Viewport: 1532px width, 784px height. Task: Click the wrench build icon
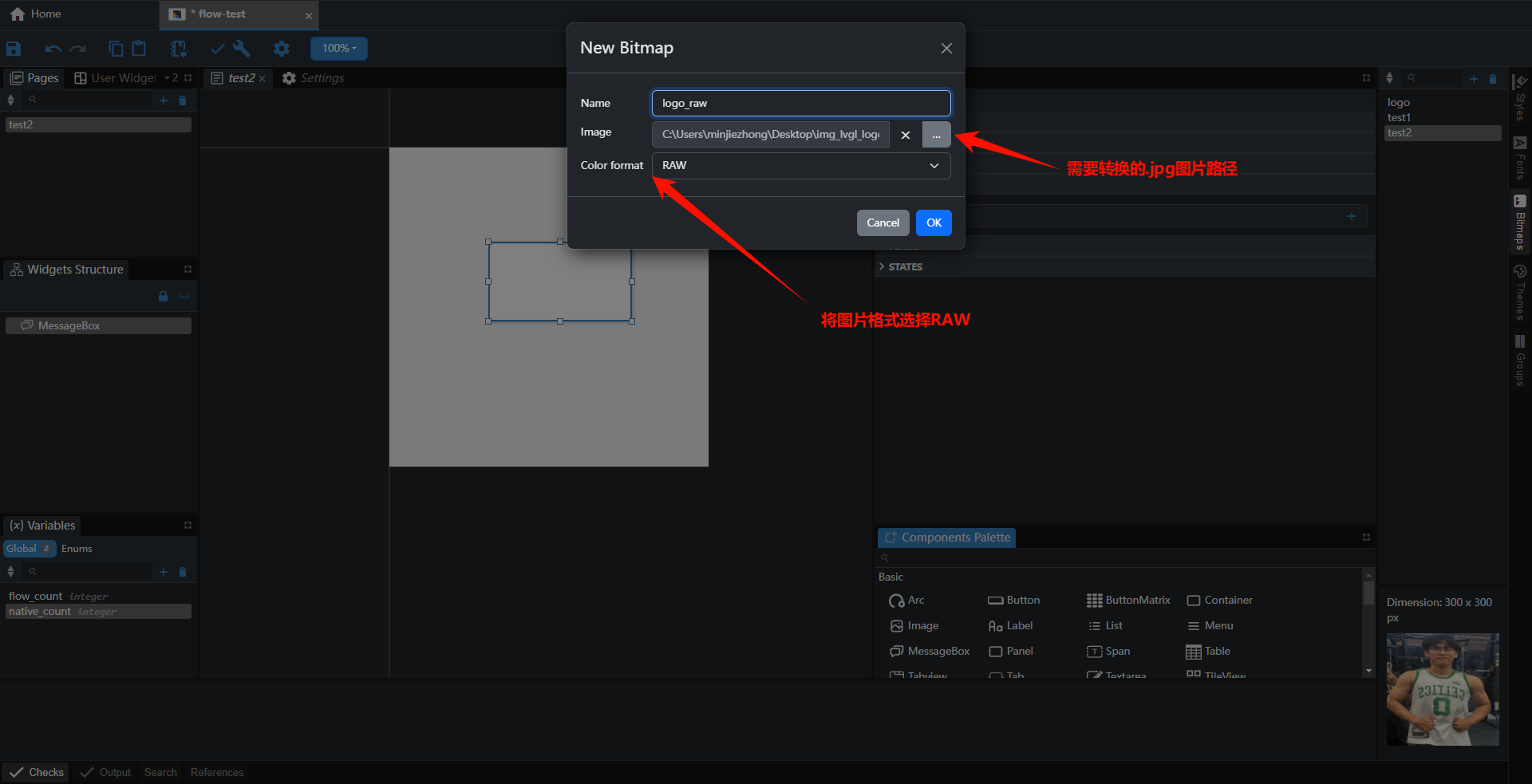pos(242,49)
